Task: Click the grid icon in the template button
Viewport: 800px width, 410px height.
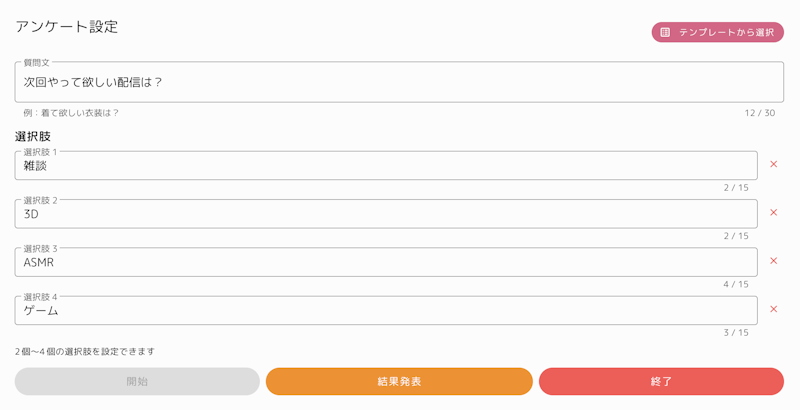Action: point(665,32)
